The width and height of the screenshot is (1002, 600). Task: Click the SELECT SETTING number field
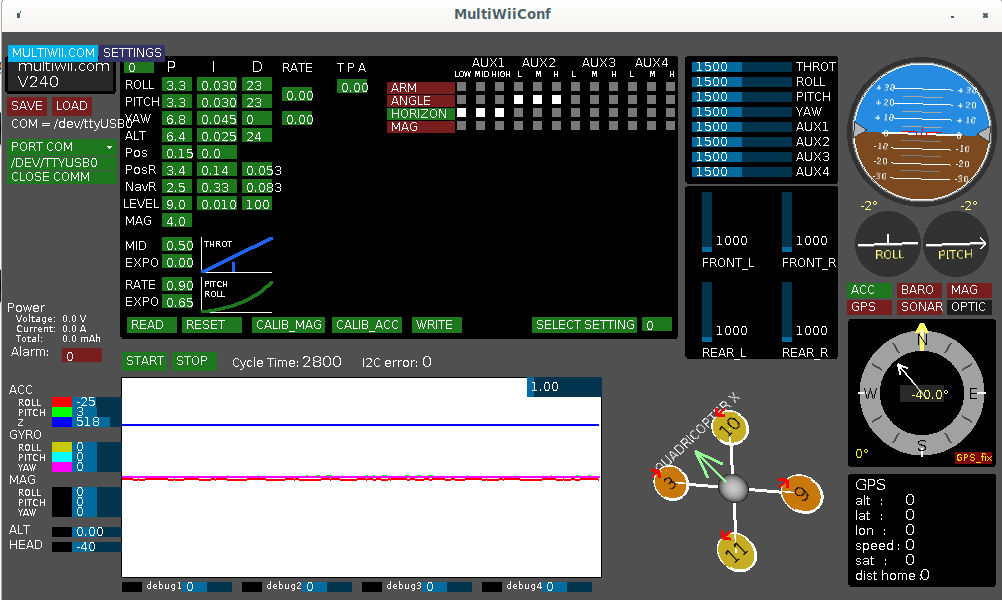coord(656,325)
